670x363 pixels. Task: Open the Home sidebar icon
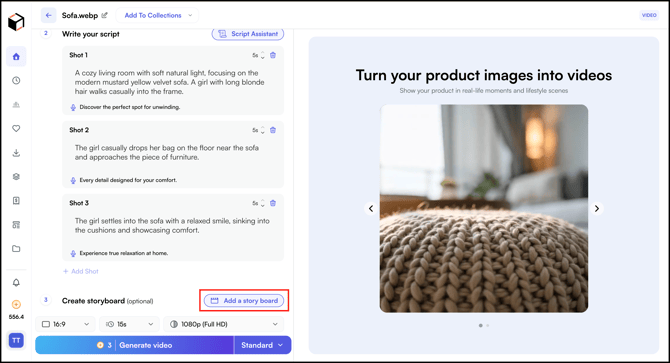[x=16, y=57]
